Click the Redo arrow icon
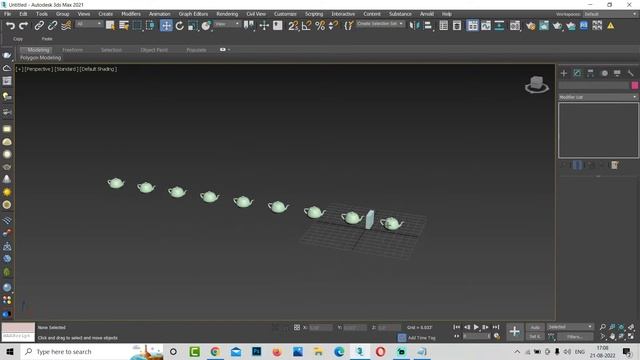Screen dimensions: 640x360 pyautogui.click(x=24, y=26)
